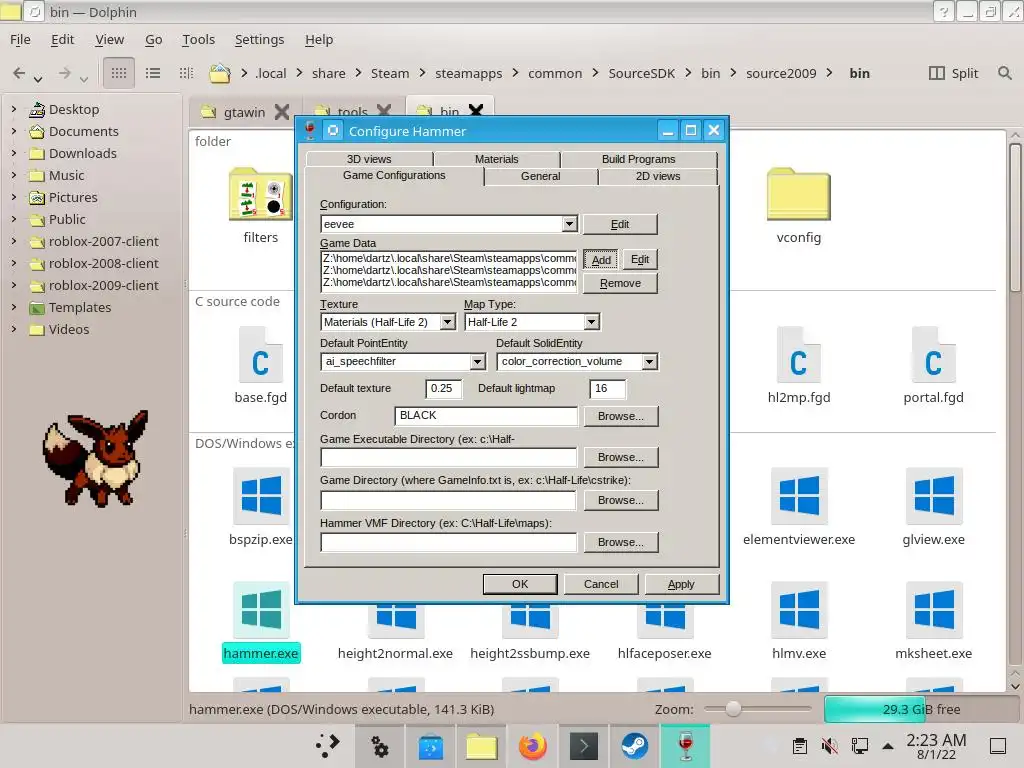The height and width of the screenshot is (768, 1024).
Task: Expand the Desktop tree item
Action: click(14, 109)
